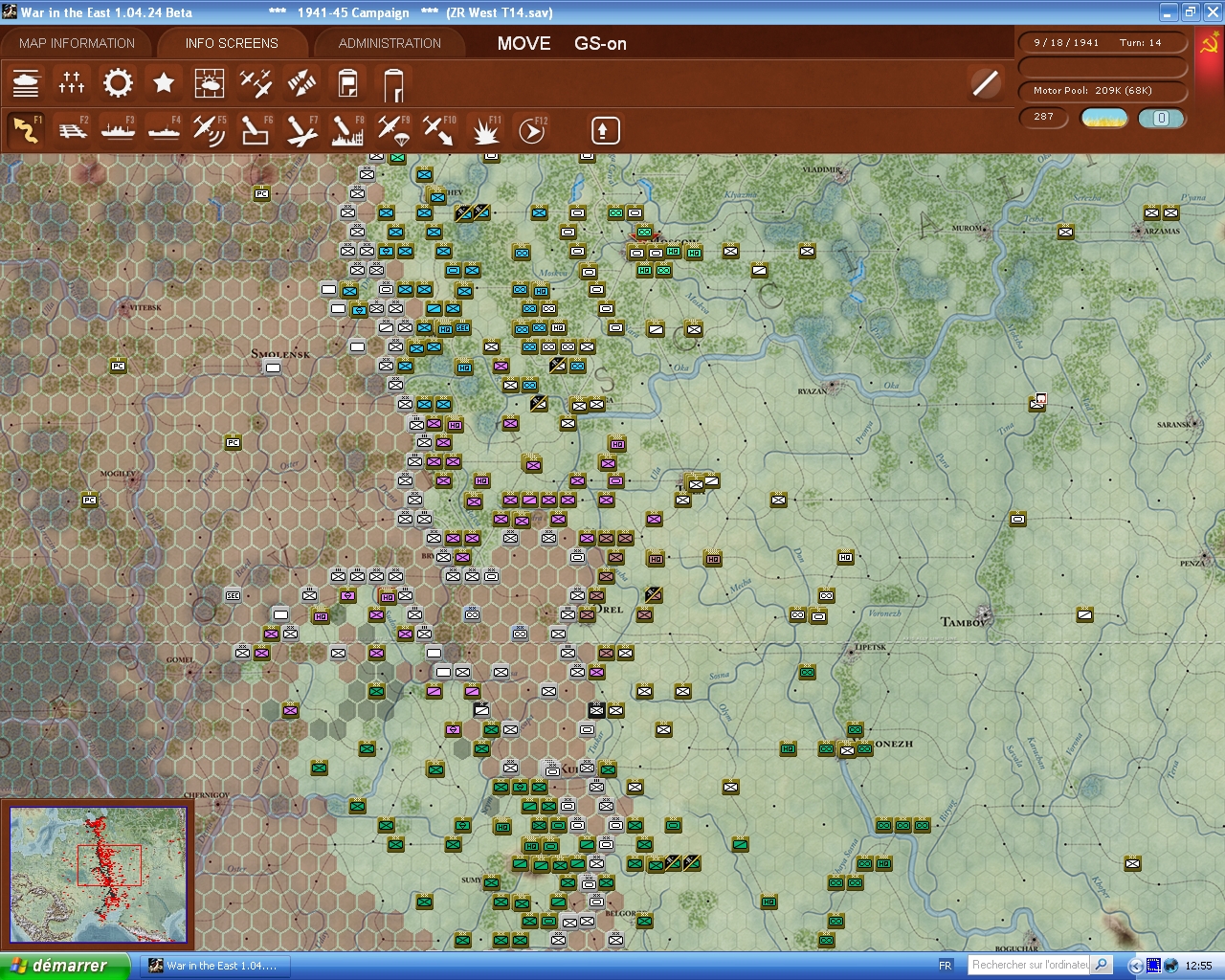Click War in the East taskbar button

(213, 966)
